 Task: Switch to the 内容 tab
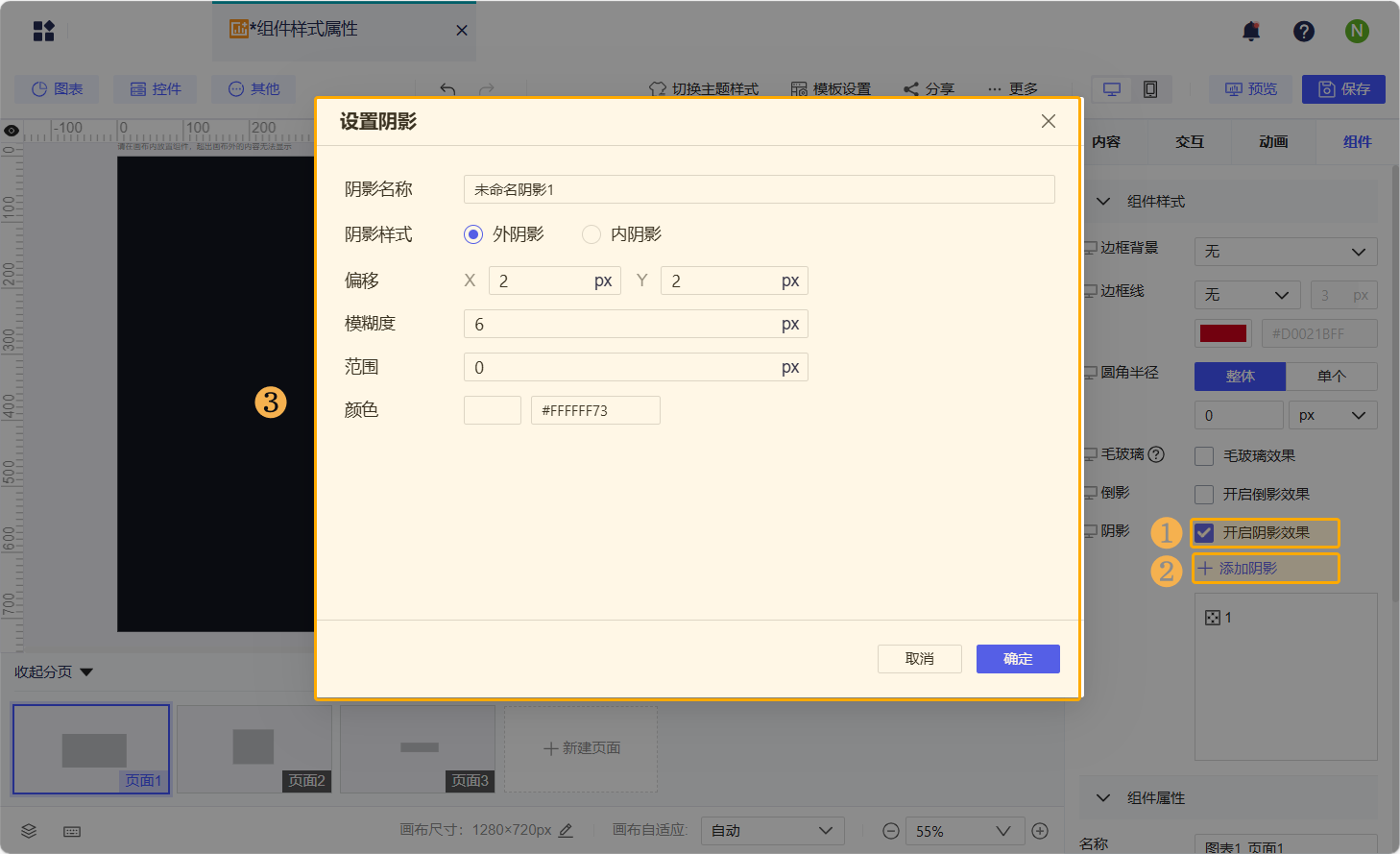click(1105, 141)
